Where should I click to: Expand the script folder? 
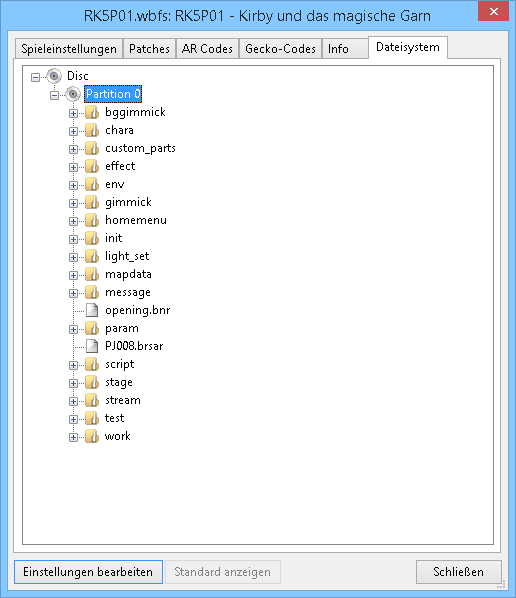(73, 365)
